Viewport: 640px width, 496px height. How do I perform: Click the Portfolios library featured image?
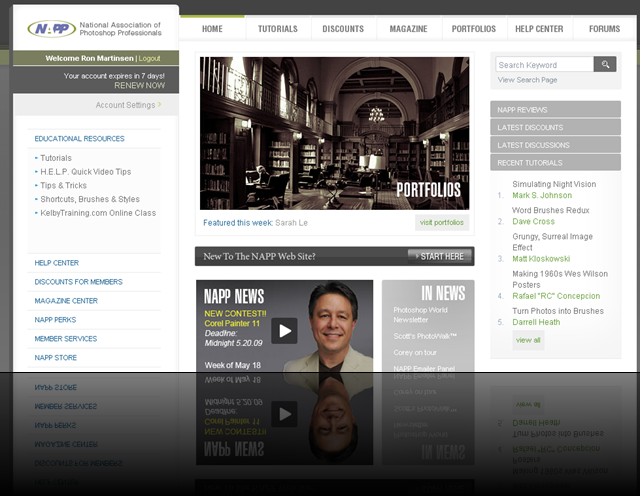coord(334,133)
